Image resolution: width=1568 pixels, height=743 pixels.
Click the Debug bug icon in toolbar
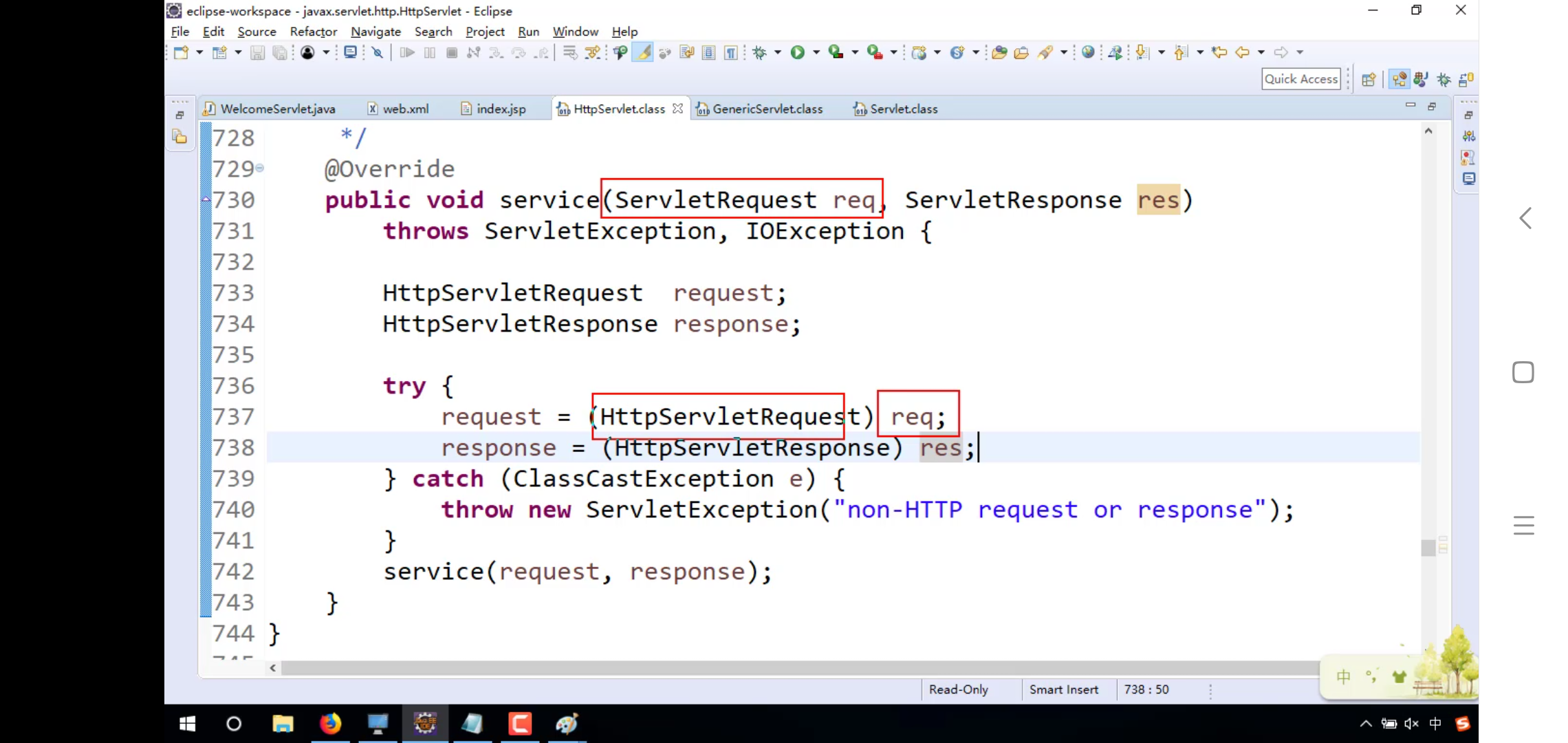click(759, 52)
